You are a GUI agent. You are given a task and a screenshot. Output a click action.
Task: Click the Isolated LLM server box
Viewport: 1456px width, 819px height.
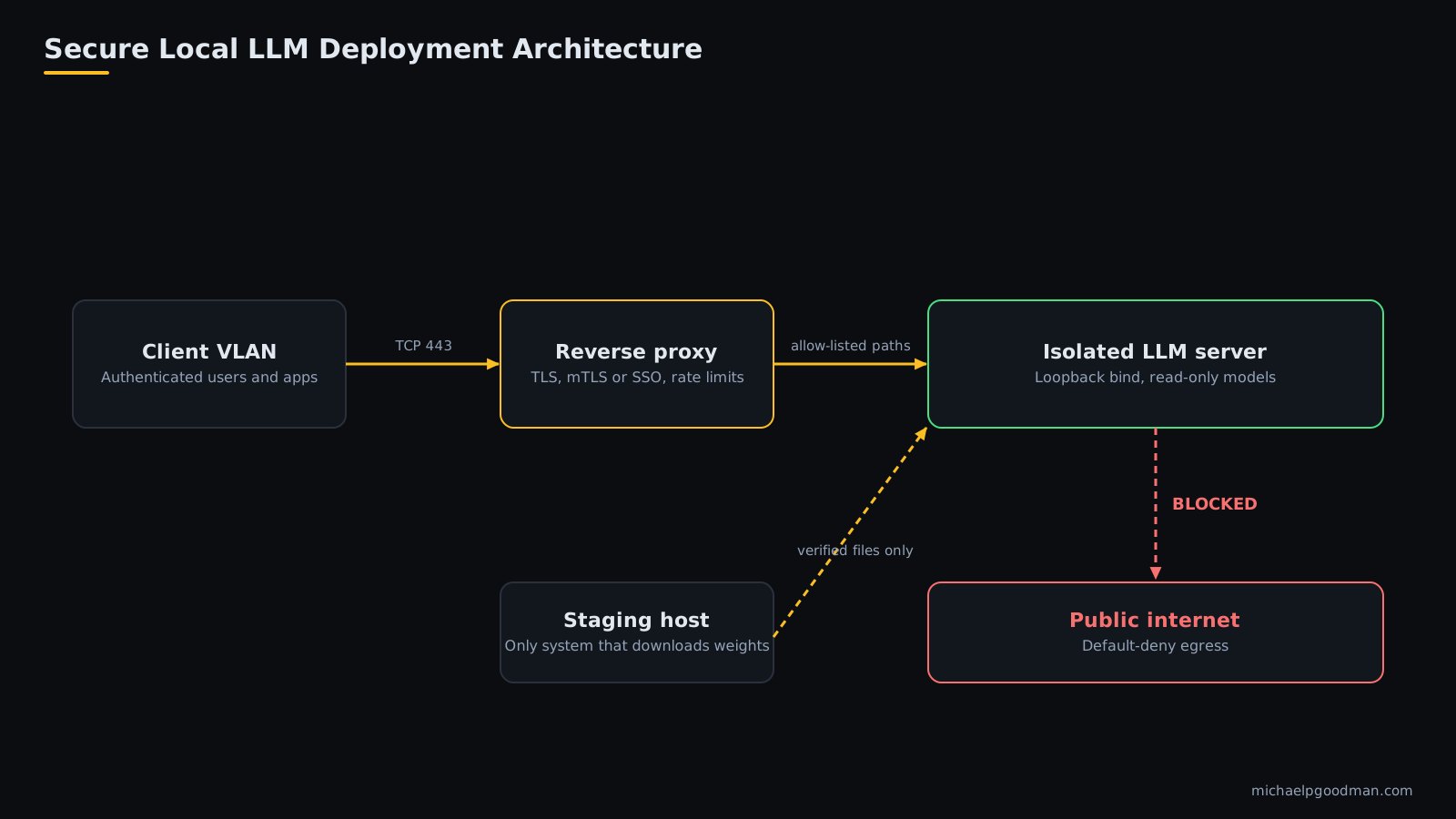(x=1156, y=364)
